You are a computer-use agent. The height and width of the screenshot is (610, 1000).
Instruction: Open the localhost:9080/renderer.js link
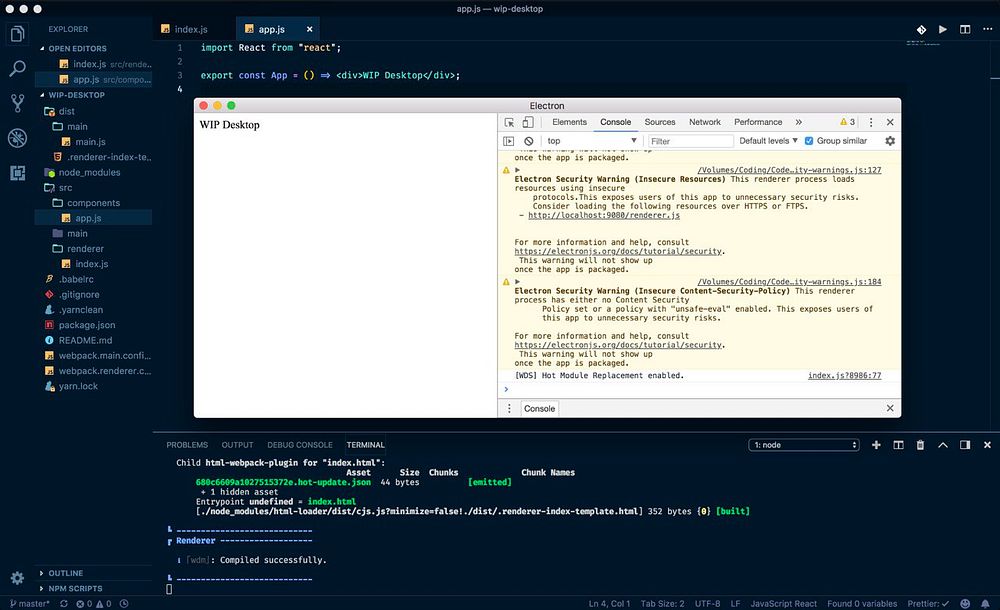603,215
